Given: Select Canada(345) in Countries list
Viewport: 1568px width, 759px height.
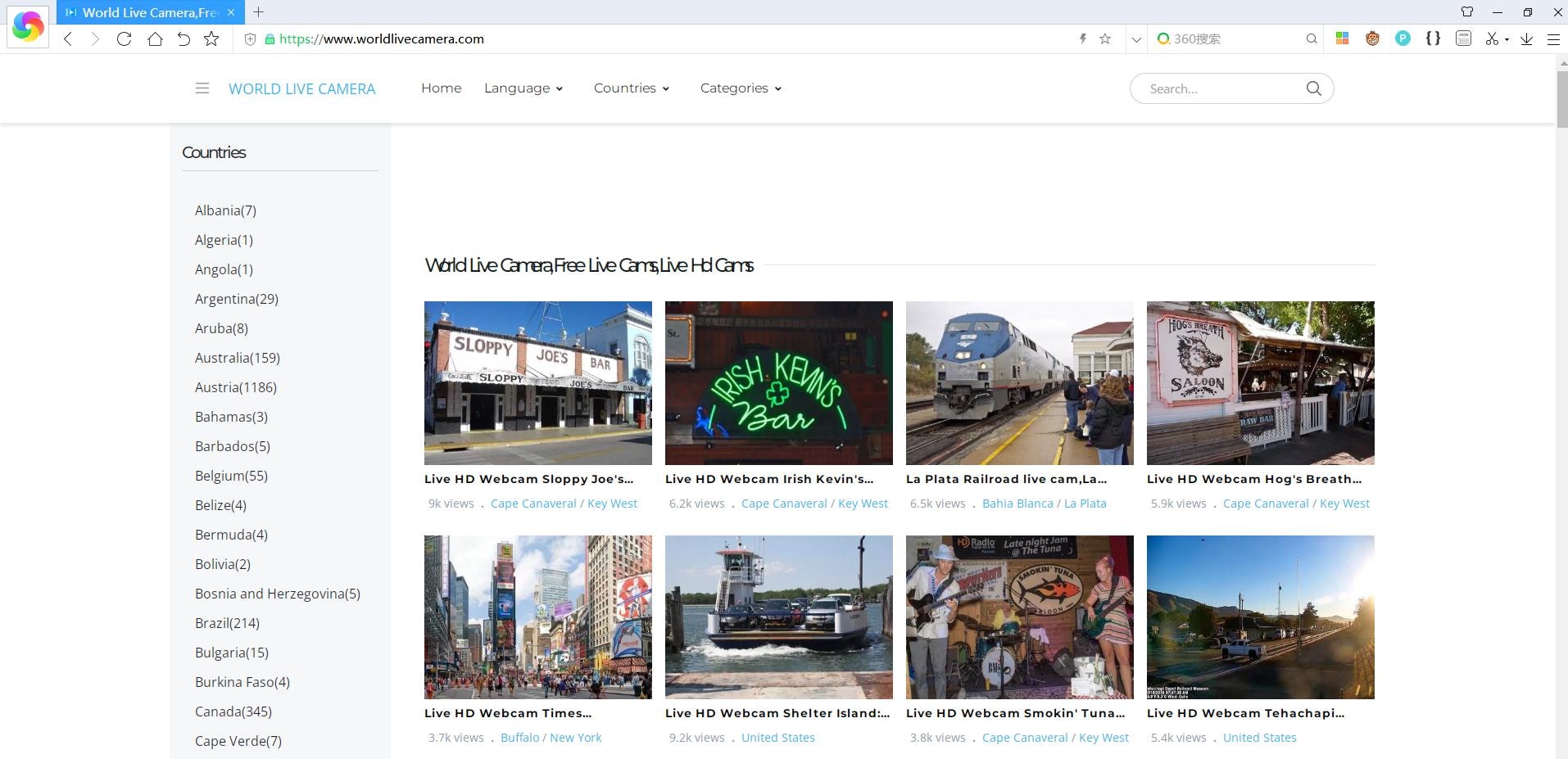Looking at the screenshot, I should pos(233,712).
